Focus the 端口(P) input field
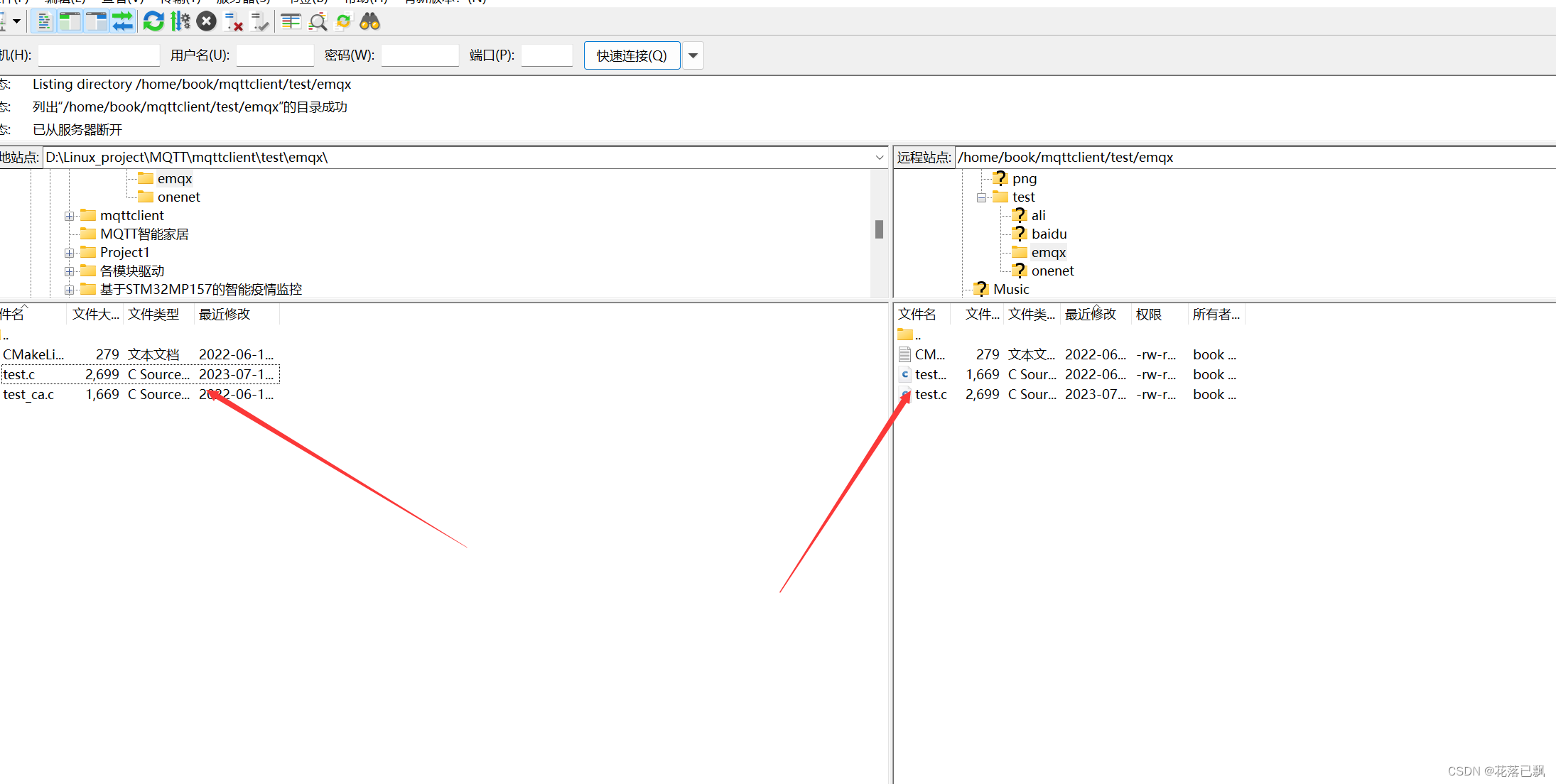The width and height of the screenshot is (1556, 784). point(547,55)
